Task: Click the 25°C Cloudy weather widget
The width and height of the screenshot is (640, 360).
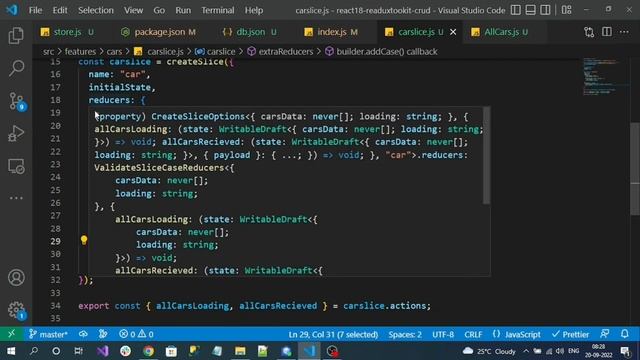Action: click(490, 351)
